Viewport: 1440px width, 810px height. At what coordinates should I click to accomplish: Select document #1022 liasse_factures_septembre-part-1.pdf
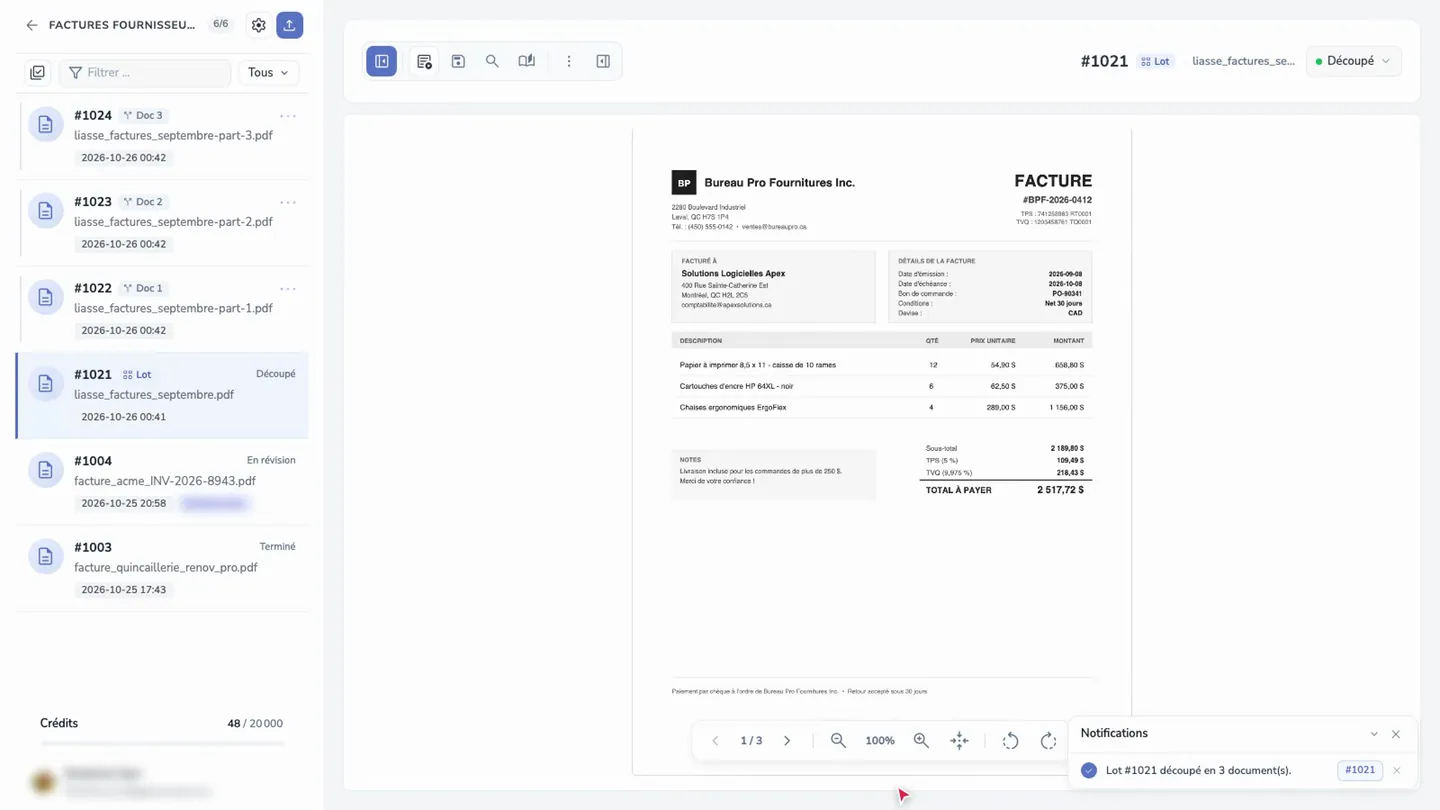pyautogui.click(x=162, y=308)
